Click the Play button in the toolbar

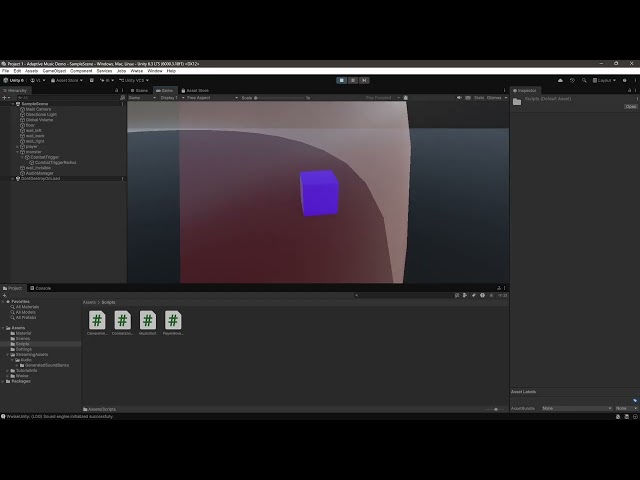342,80
